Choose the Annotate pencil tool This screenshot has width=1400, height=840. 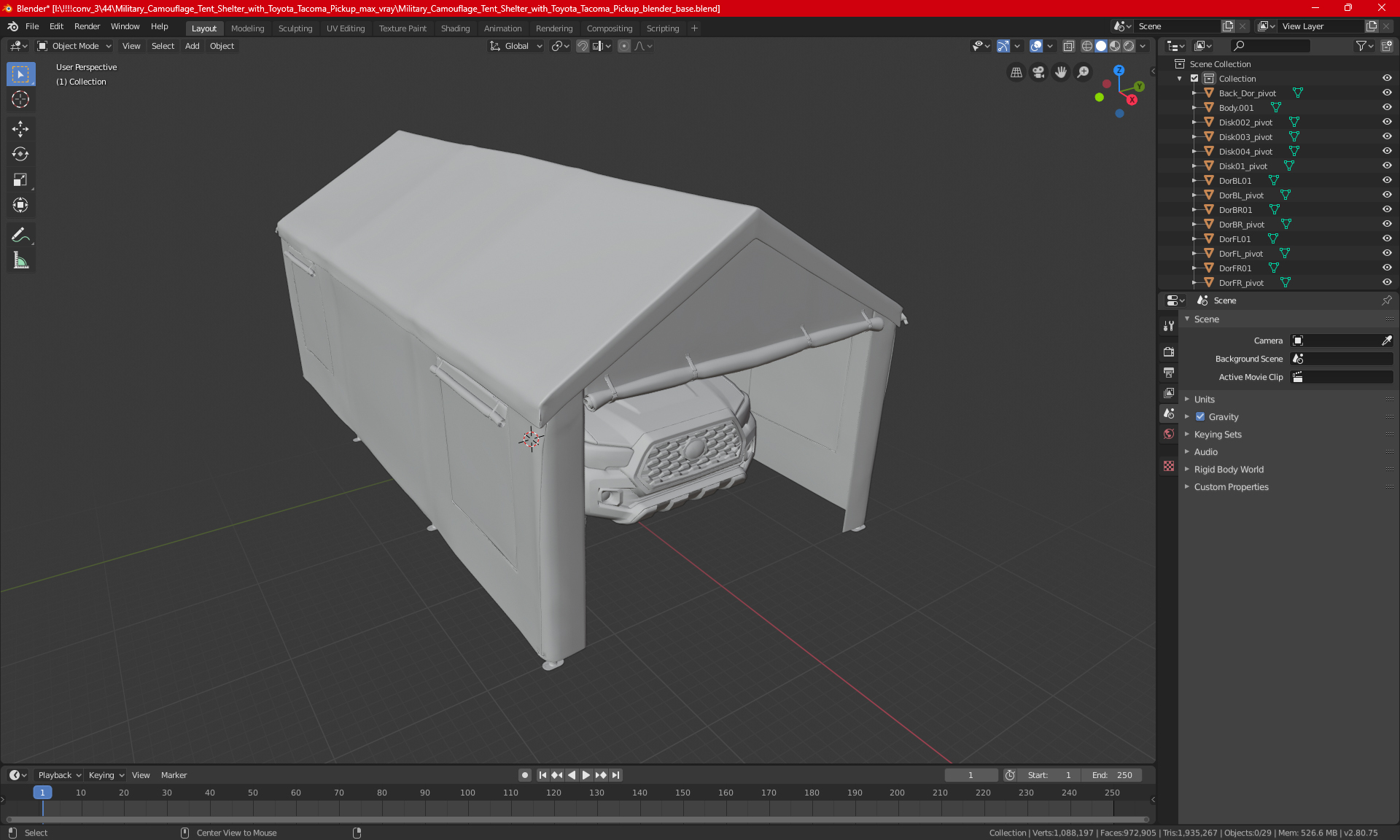click(20, 235)
